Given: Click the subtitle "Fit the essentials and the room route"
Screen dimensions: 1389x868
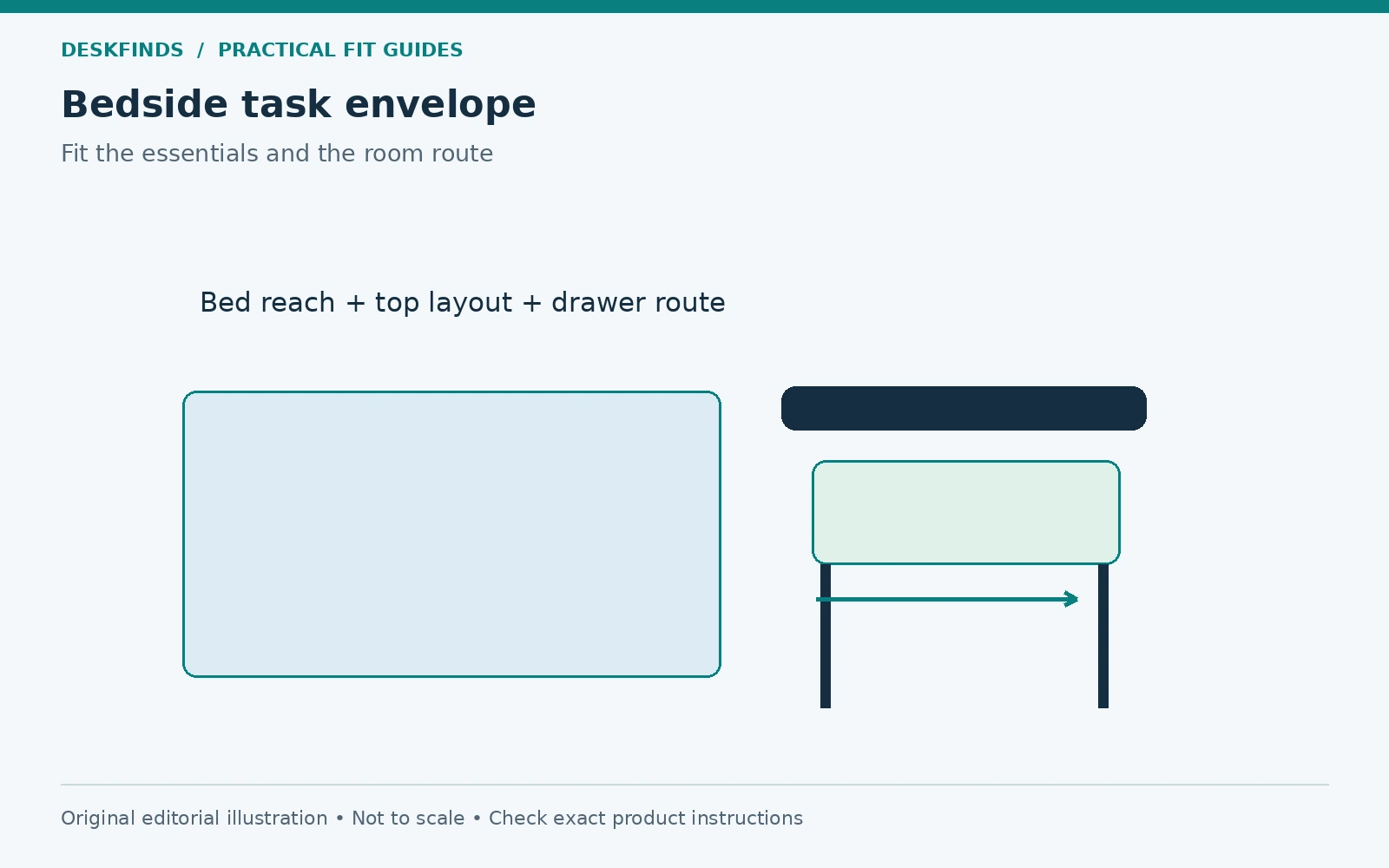Looking at the screenshot, I should 277,154.
